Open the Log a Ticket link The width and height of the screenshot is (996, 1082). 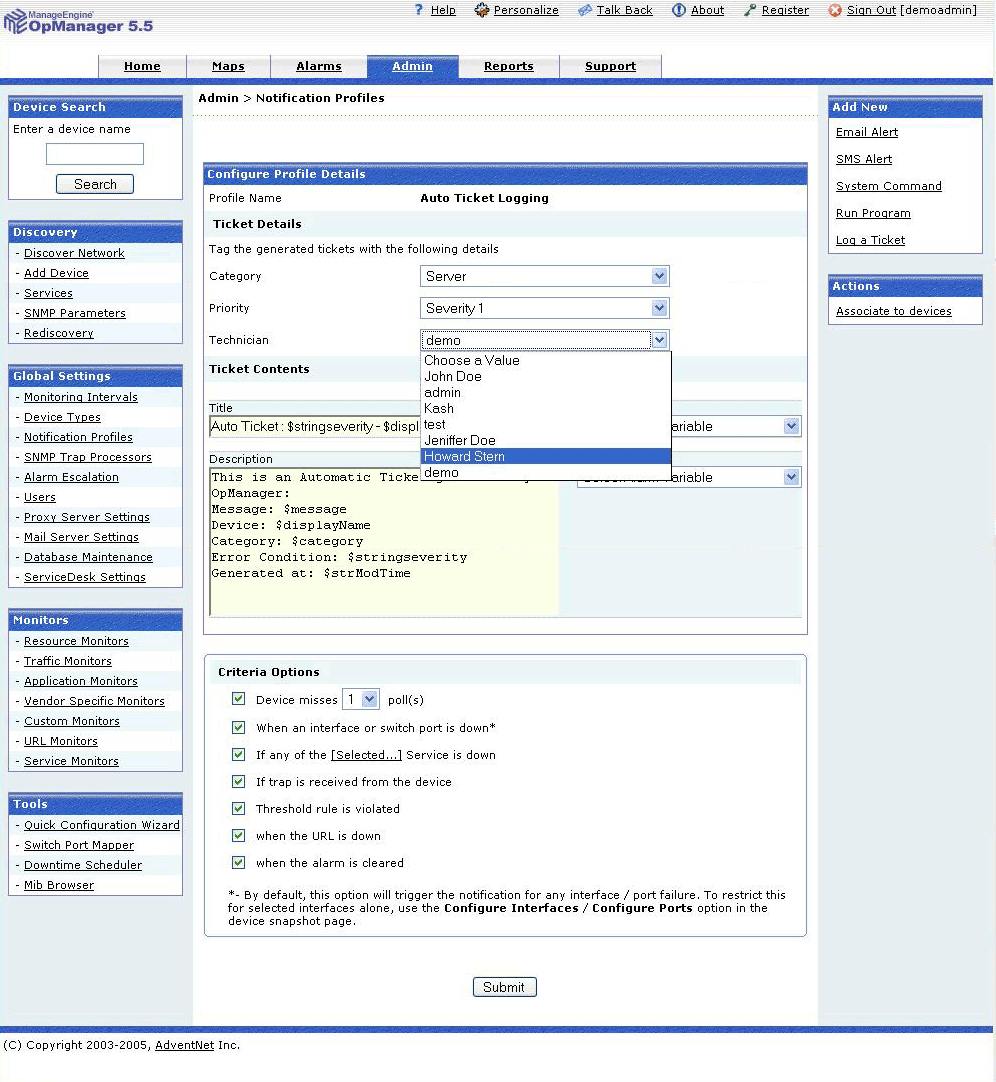click(x=870, y=240)
